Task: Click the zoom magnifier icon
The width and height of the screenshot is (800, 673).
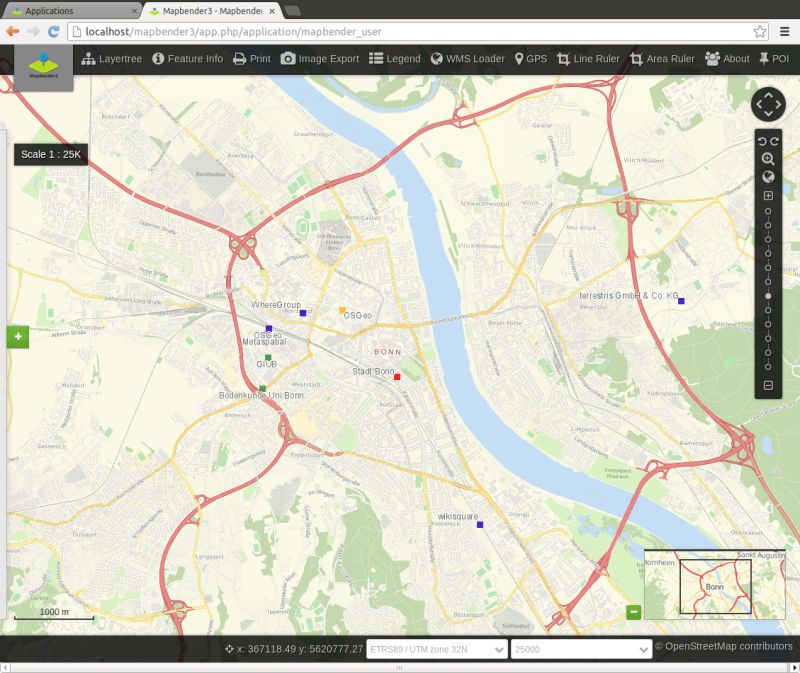Action: [x=766, y=159]
